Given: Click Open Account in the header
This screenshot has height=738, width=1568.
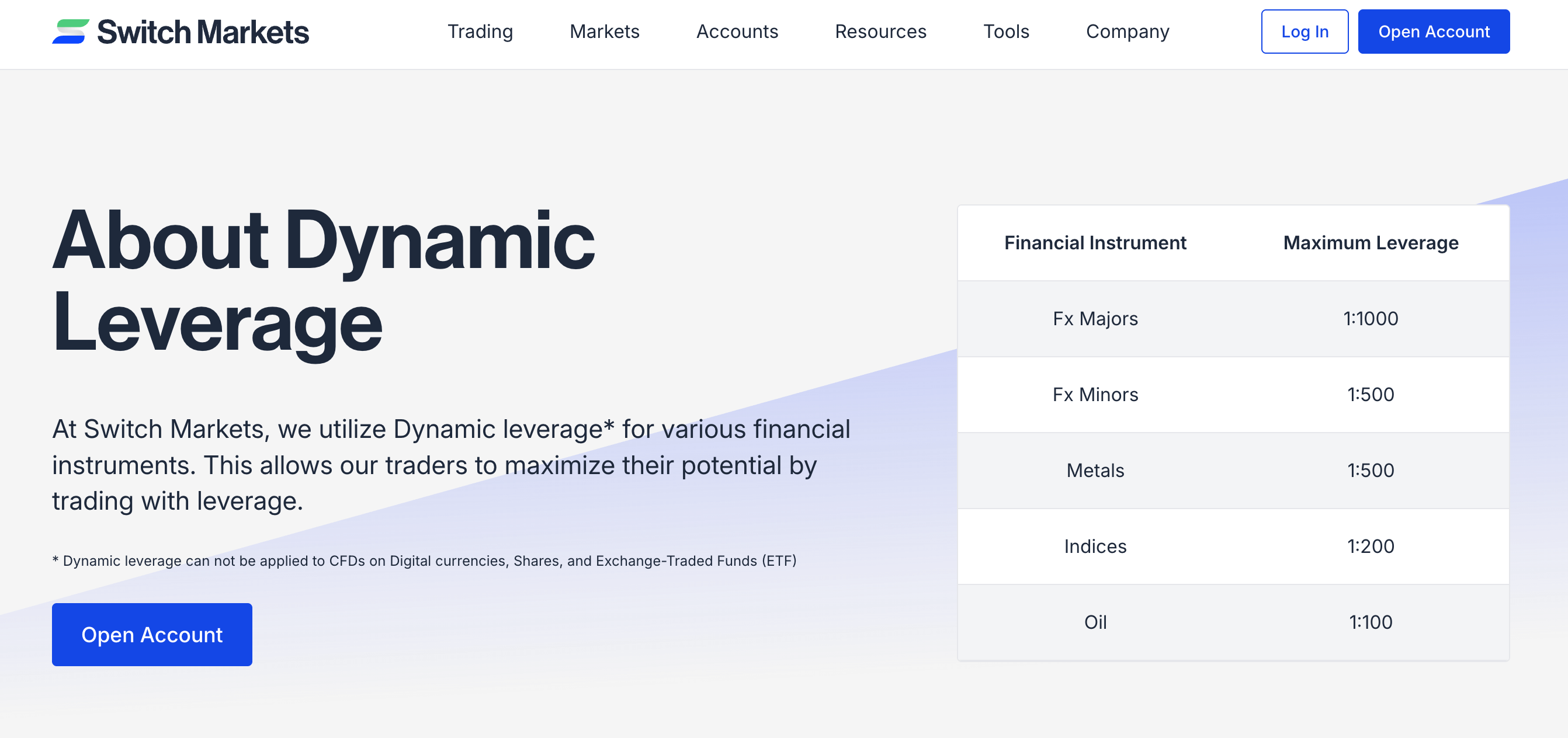Looking at the screenshot, I should (1433, 32).
